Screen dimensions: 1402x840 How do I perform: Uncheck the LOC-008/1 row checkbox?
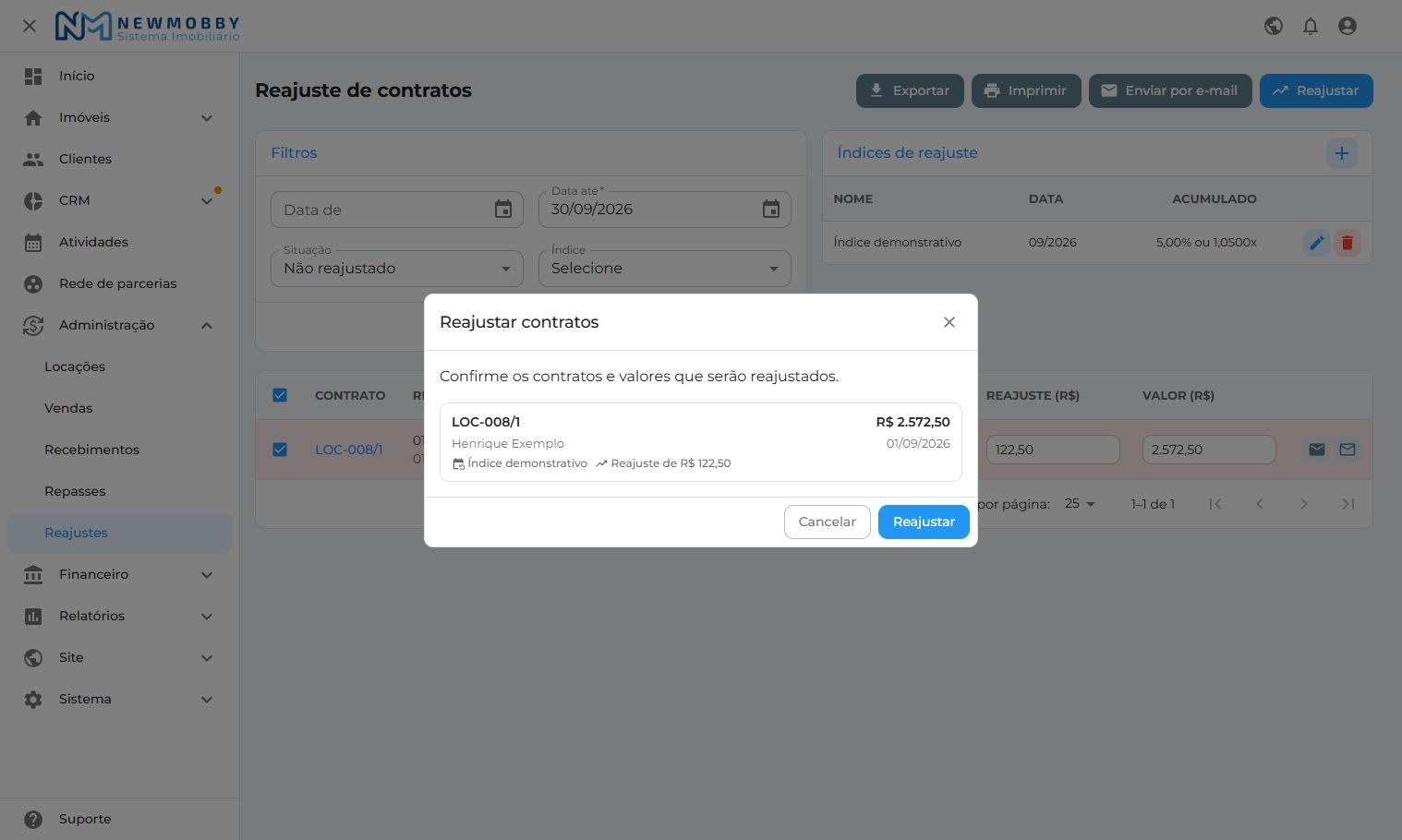280,450
